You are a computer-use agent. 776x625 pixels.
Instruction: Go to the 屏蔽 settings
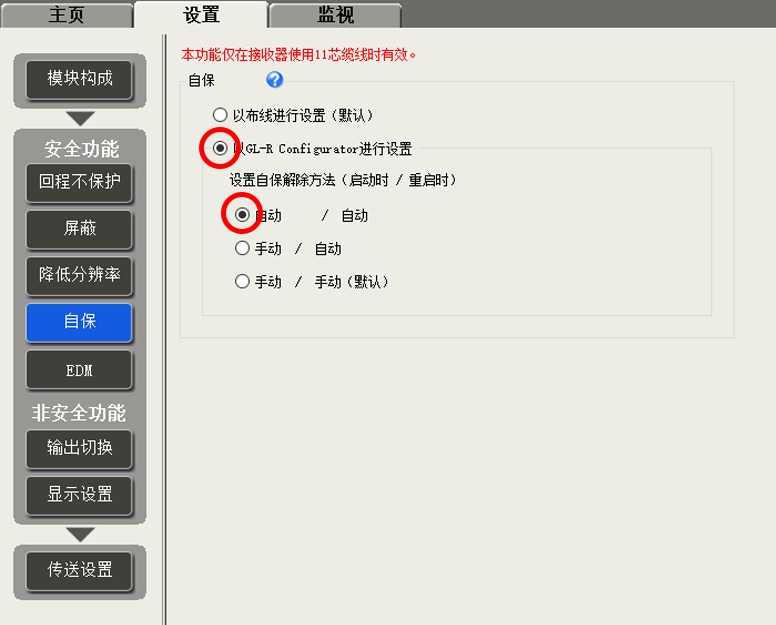(x=80, y=228)
